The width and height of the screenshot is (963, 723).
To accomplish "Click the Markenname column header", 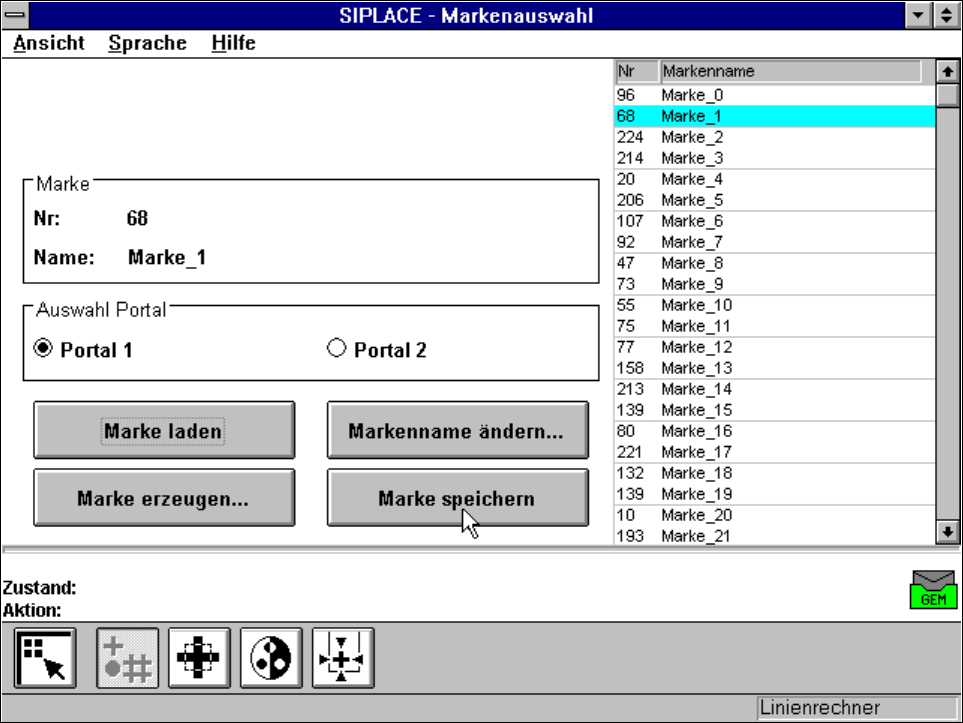I will (790, 71).
